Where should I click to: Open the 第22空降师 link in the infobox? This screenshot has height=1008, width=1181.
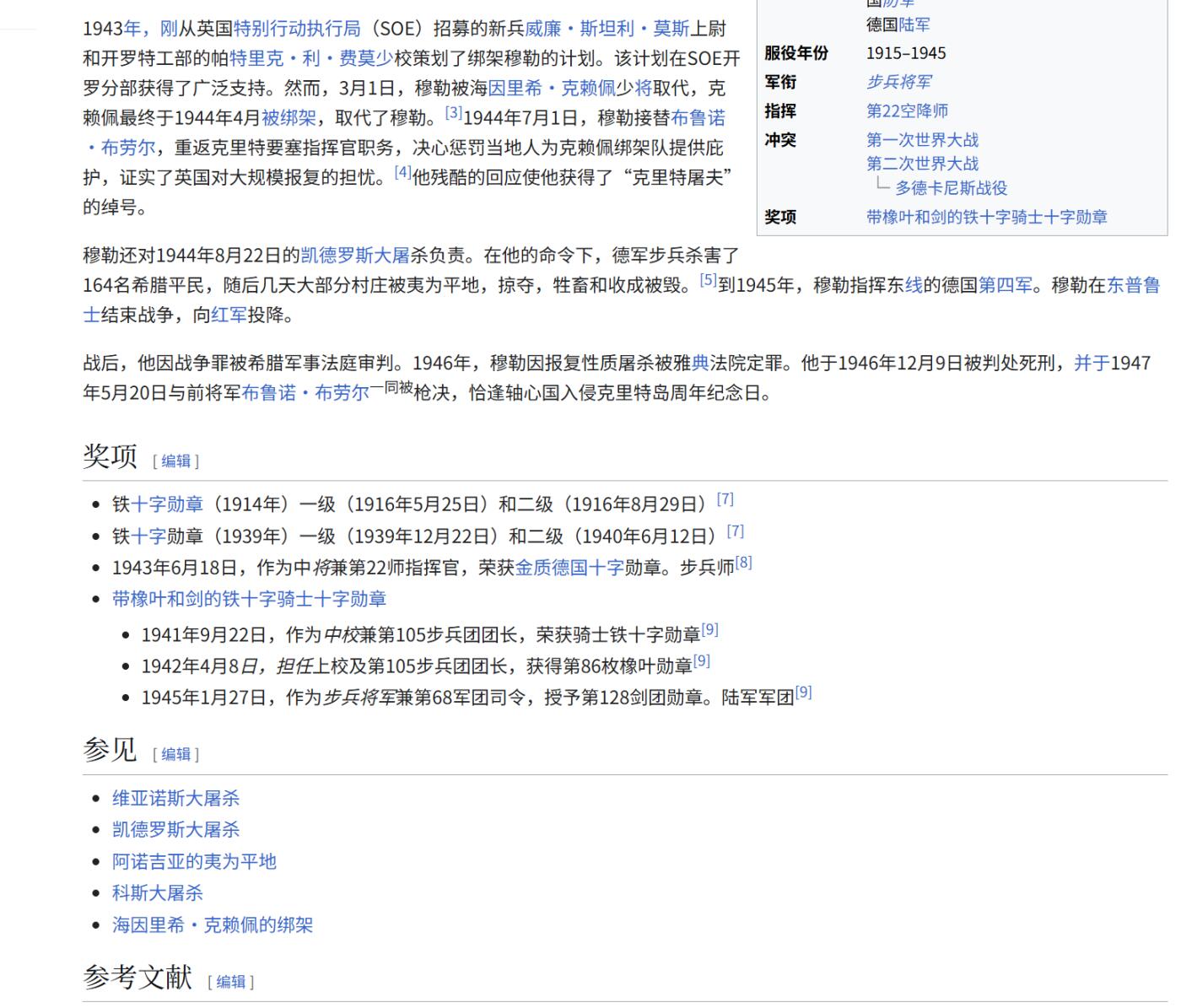906,110
